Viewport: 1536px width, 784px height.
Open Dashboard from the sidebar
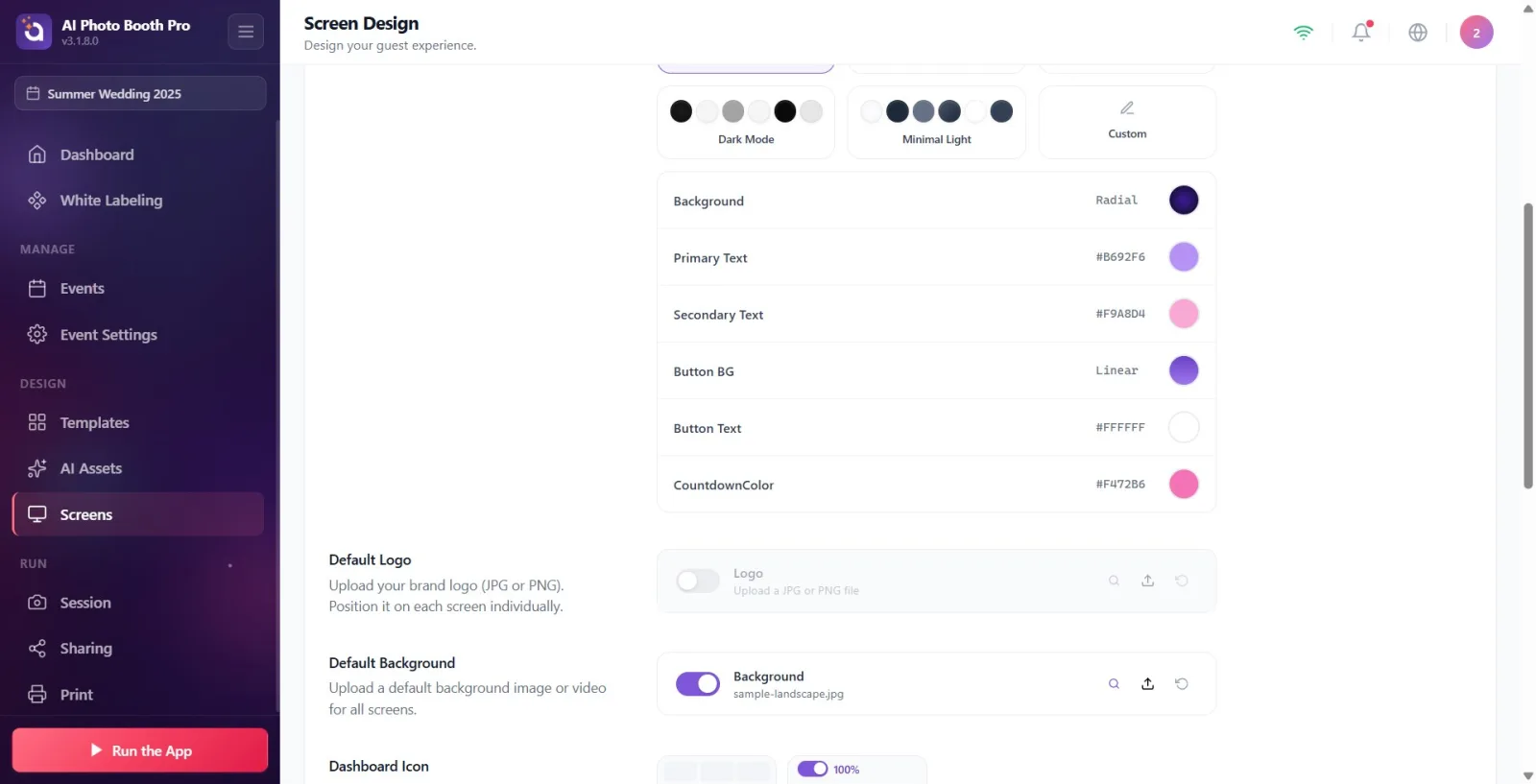point(138,154)
